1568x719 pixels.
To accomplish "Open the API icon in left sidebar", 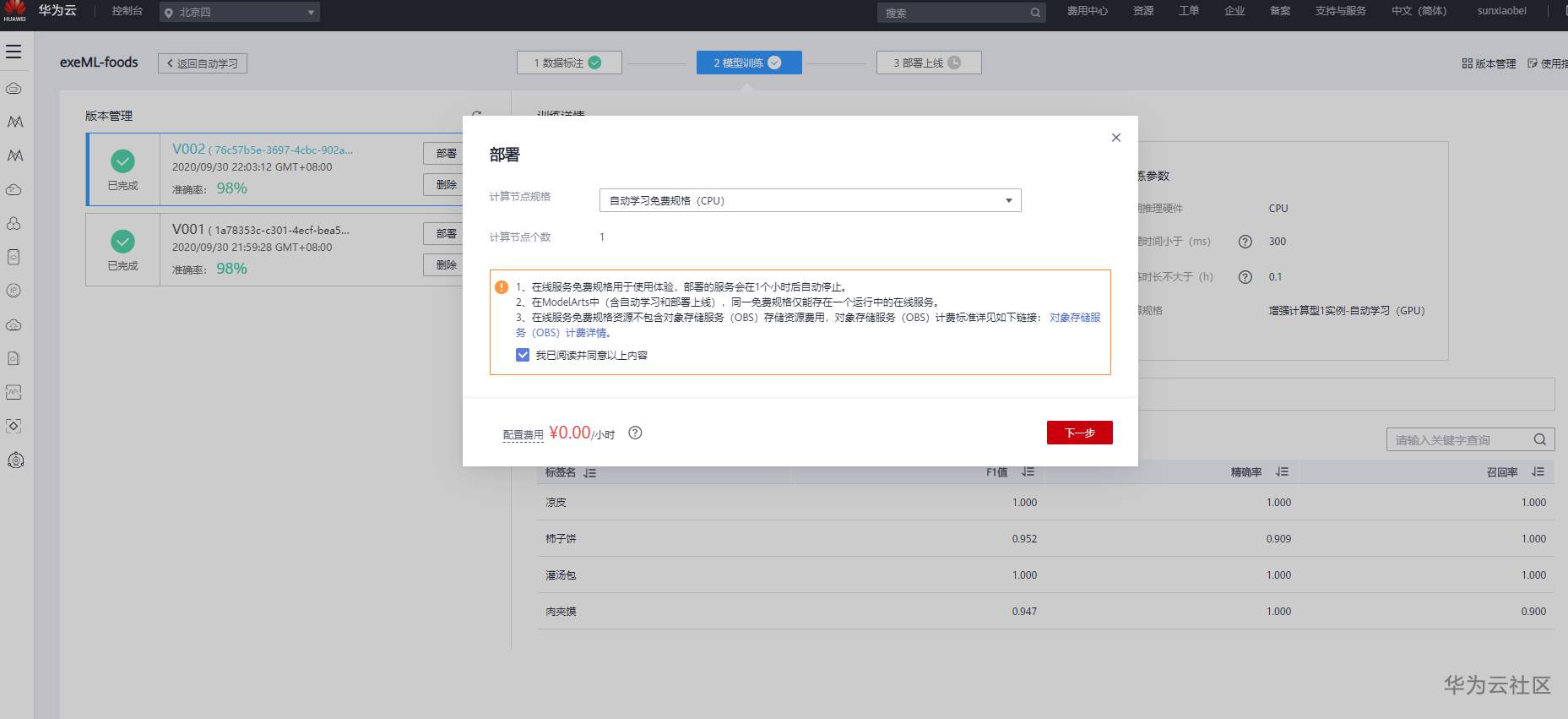I will (14, 392).
